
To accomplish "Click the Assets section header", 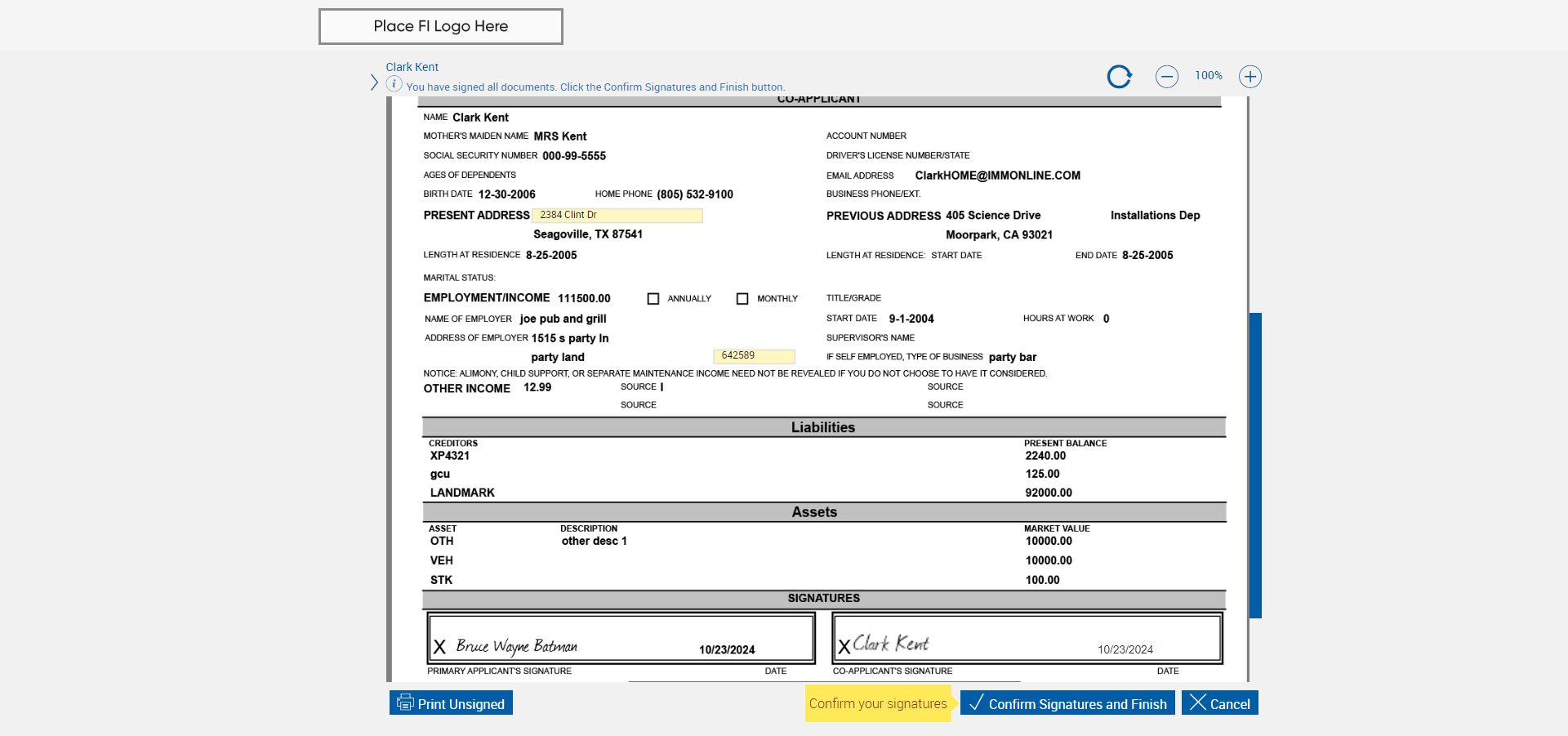I will point(823,512).
